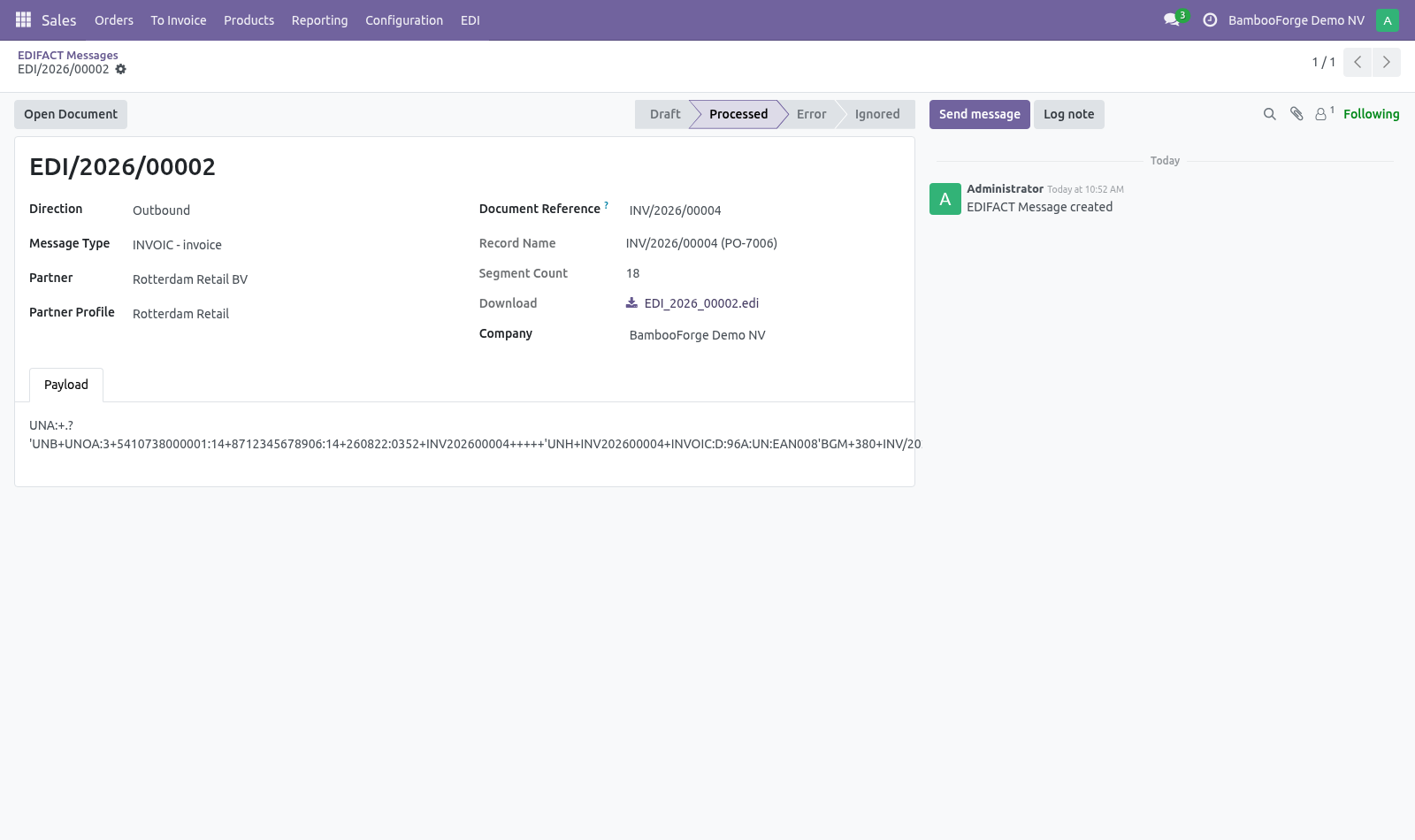The height and width of the screenshot is (840, 1415).
Task: Open the Sales app menu
Action: pos(59,19)
